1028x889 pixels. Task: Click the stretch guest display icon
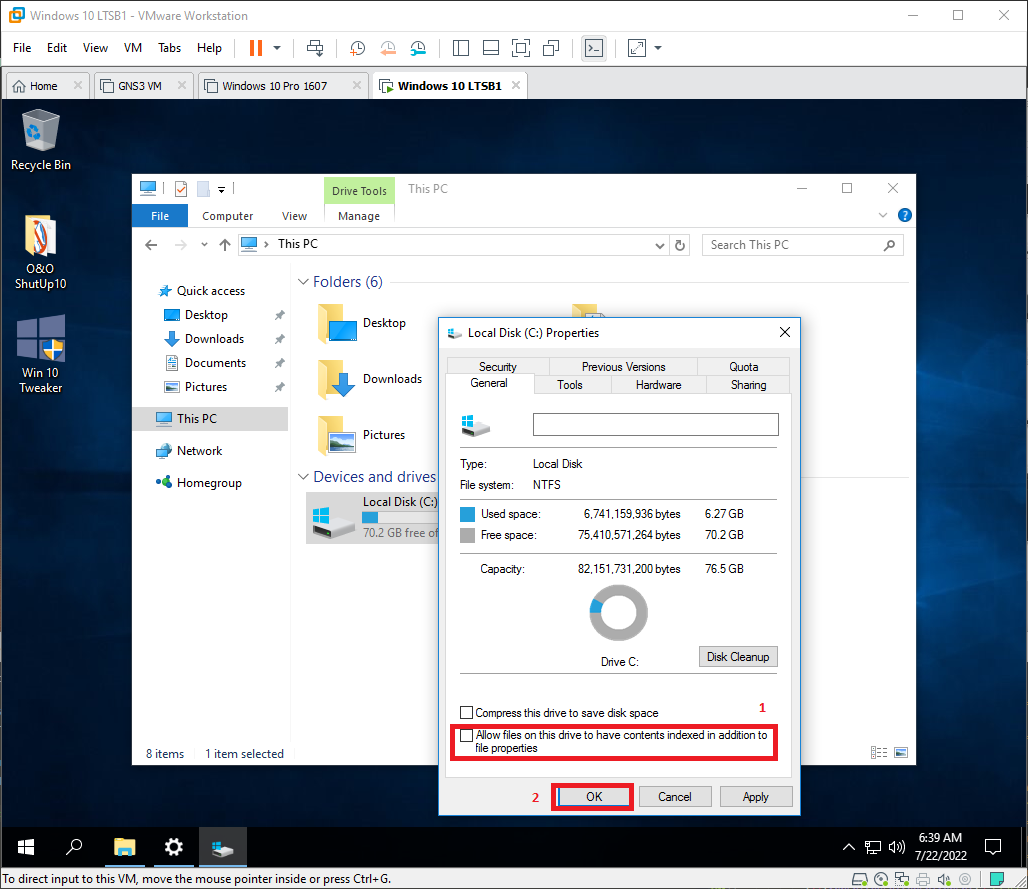[637, 48]
